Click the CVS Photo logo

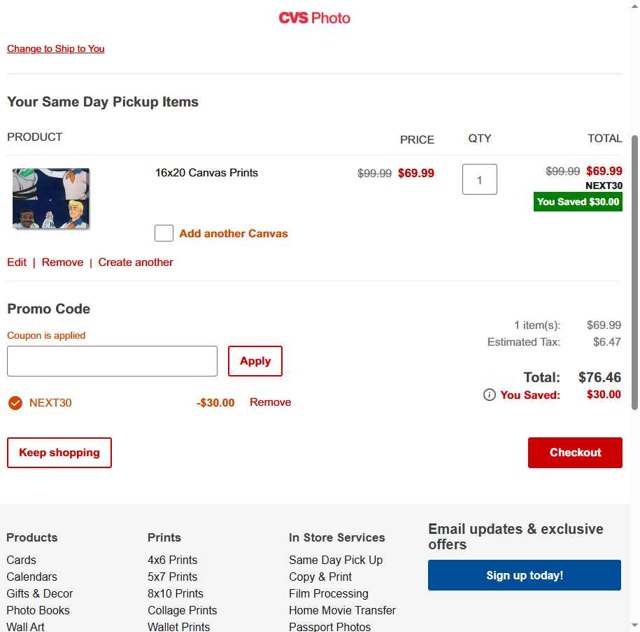point(314,18)
